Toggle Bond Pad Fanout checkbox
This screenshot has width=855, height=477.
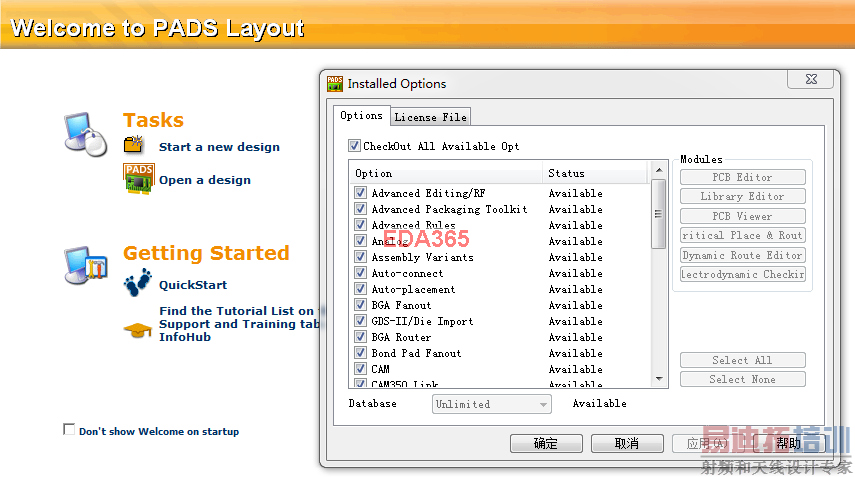click(x=360, y=352)
